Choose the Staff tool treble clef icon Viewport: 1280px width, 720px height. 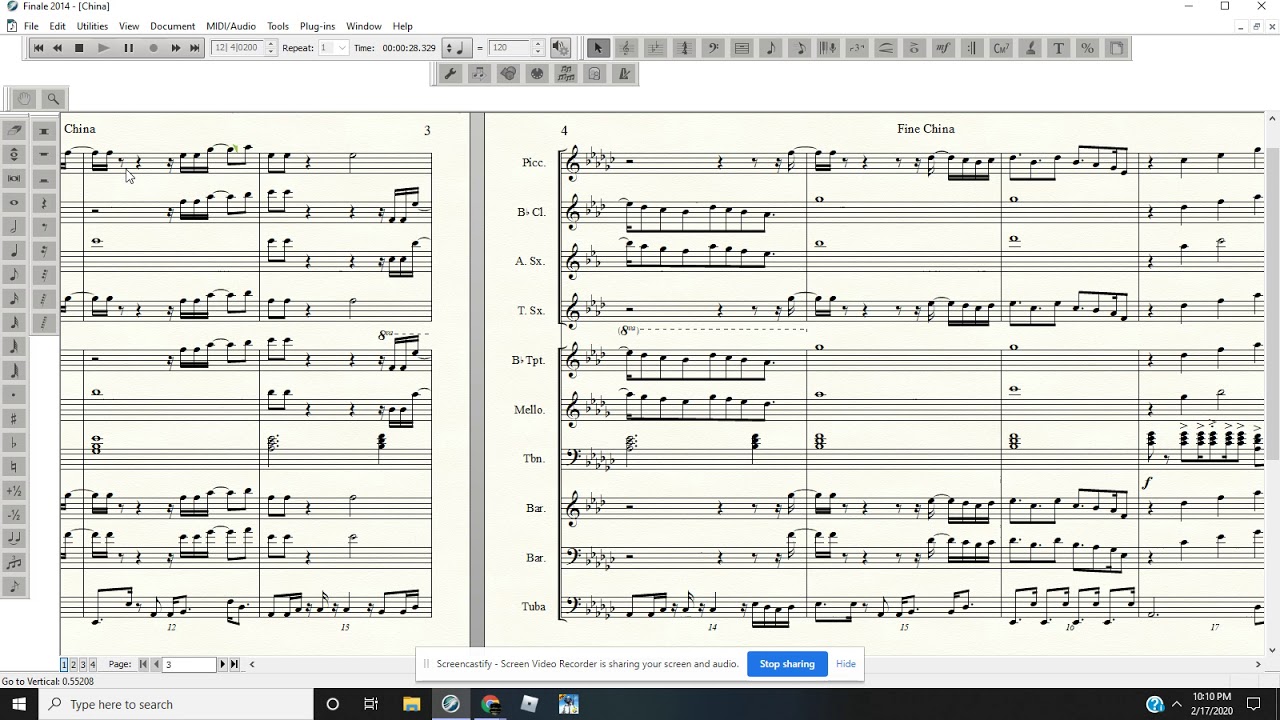coord(626,47)
